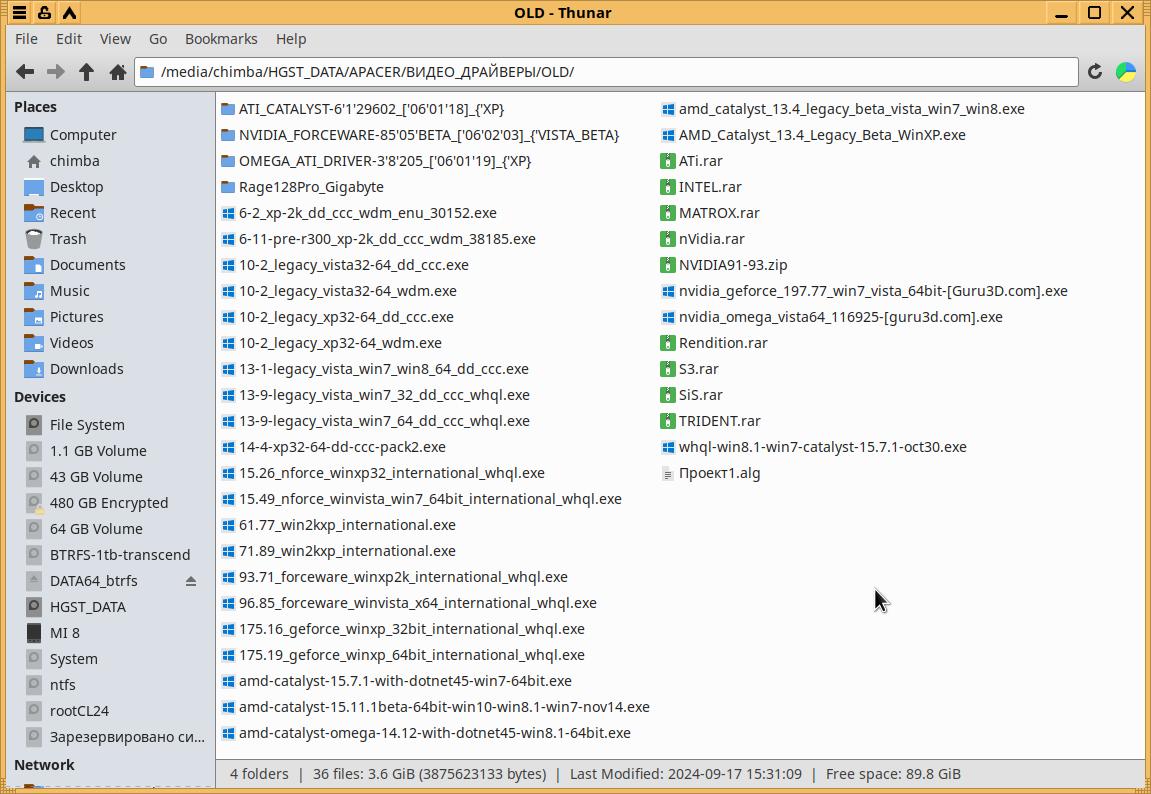Click the path bar location field
This screenshot has width=1151, height=794.
coord(606,72)
